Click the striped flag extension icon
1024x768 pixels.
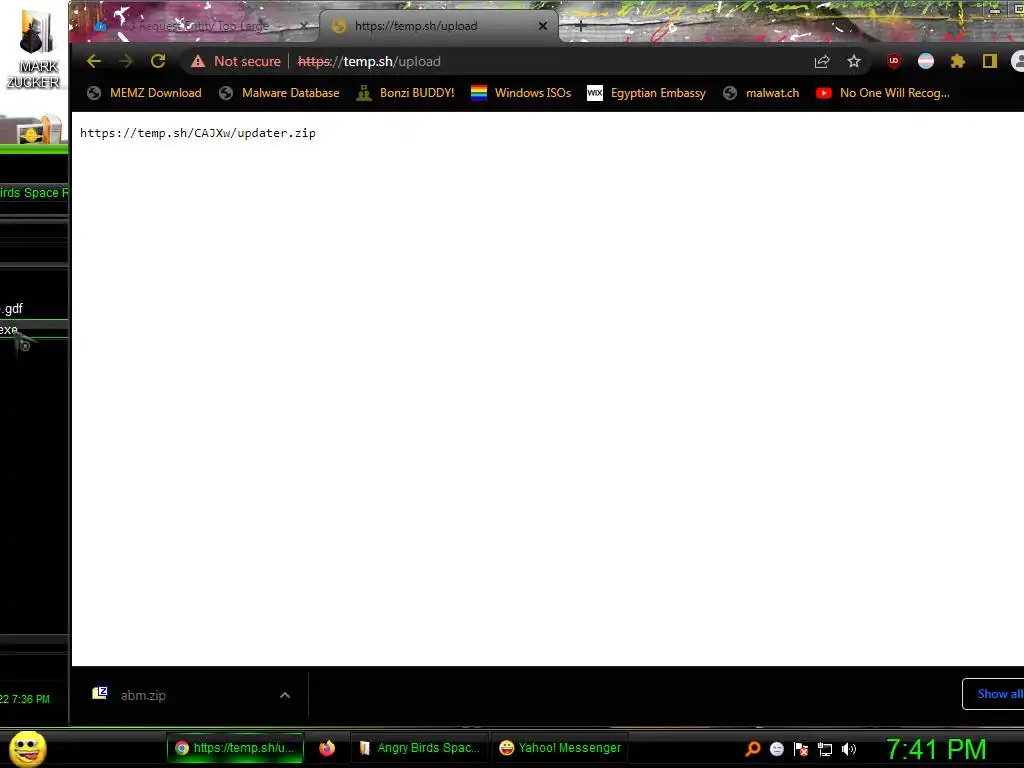point(926,61)
